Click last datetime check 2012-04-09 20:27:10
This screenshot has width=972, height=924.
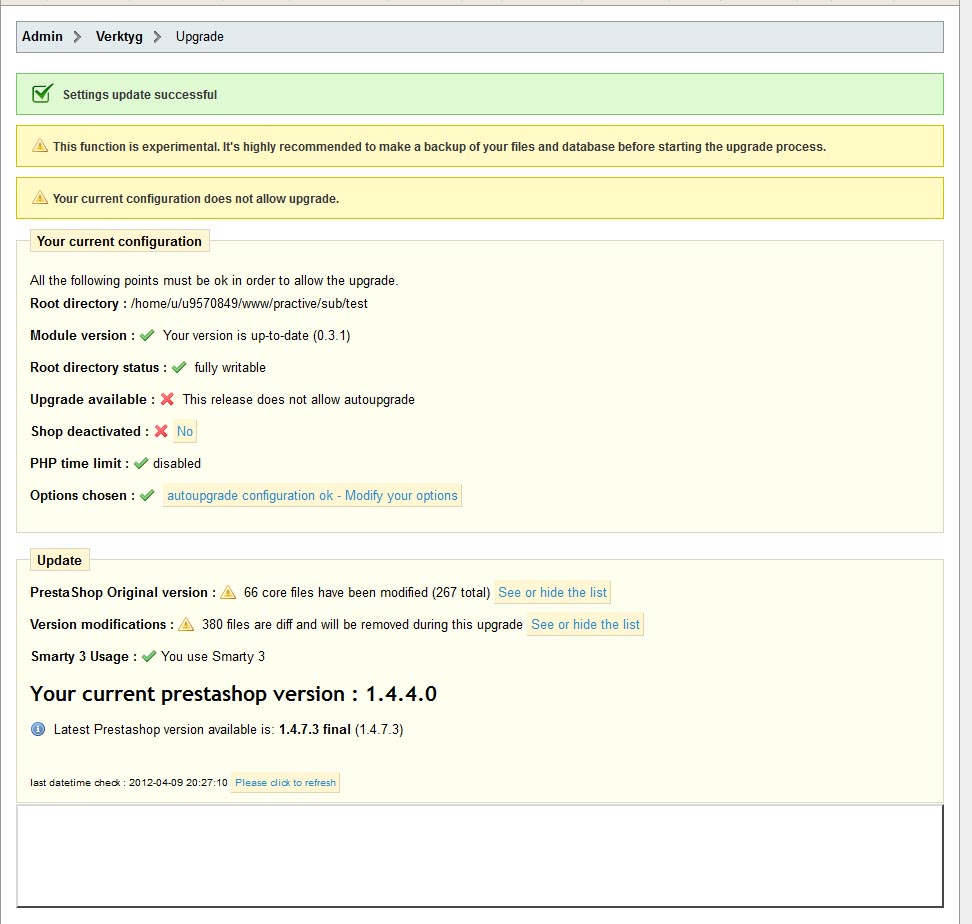(x=129, y=783)
